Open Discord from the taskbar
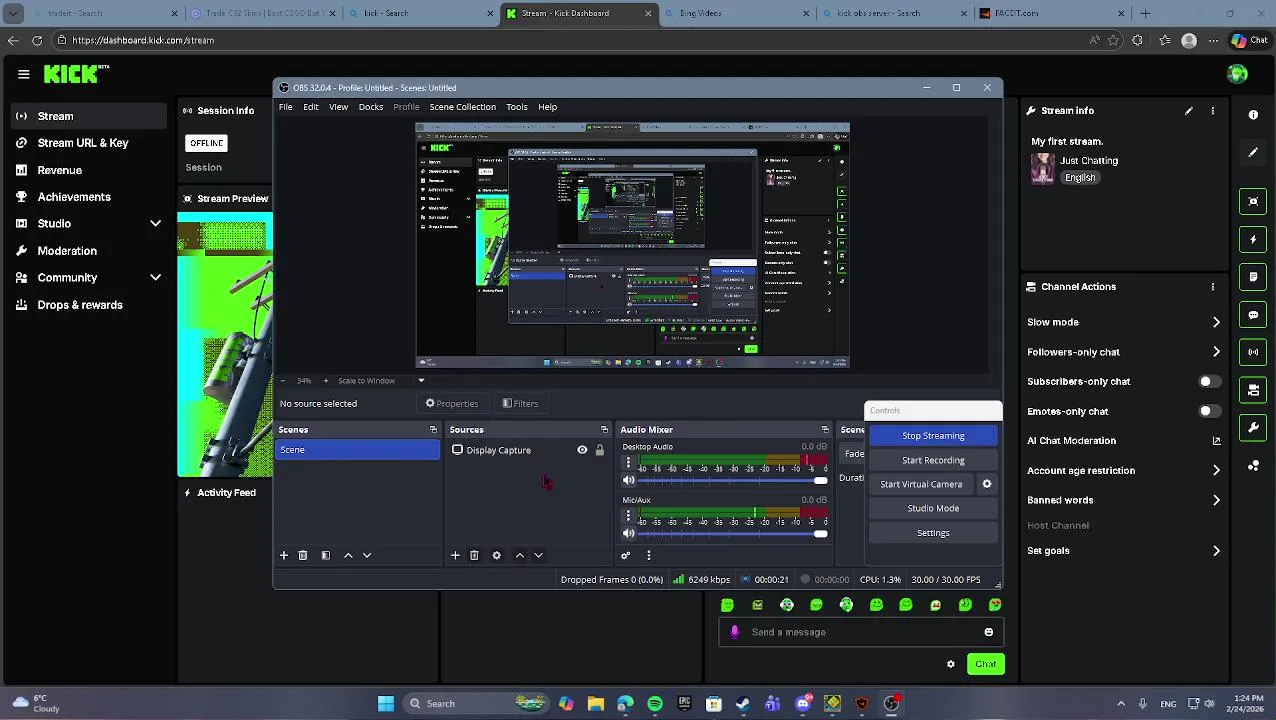 point(802,704)
